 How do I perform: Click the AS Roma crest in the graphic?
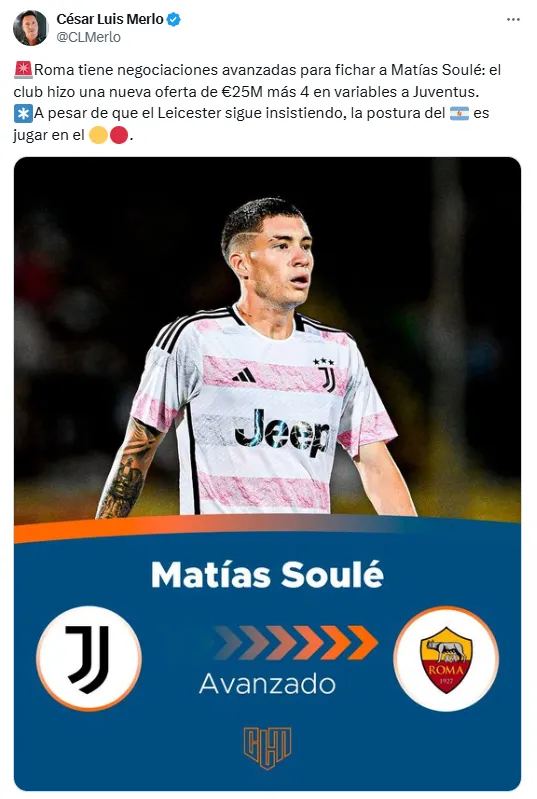[x=446, y=659]
